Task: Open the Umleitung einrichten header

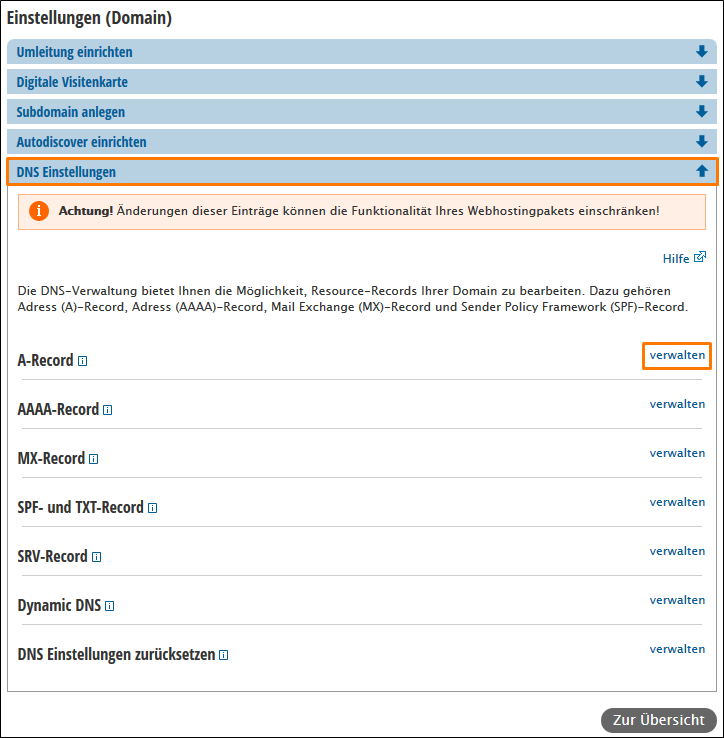Action: (x=362, y=52)
